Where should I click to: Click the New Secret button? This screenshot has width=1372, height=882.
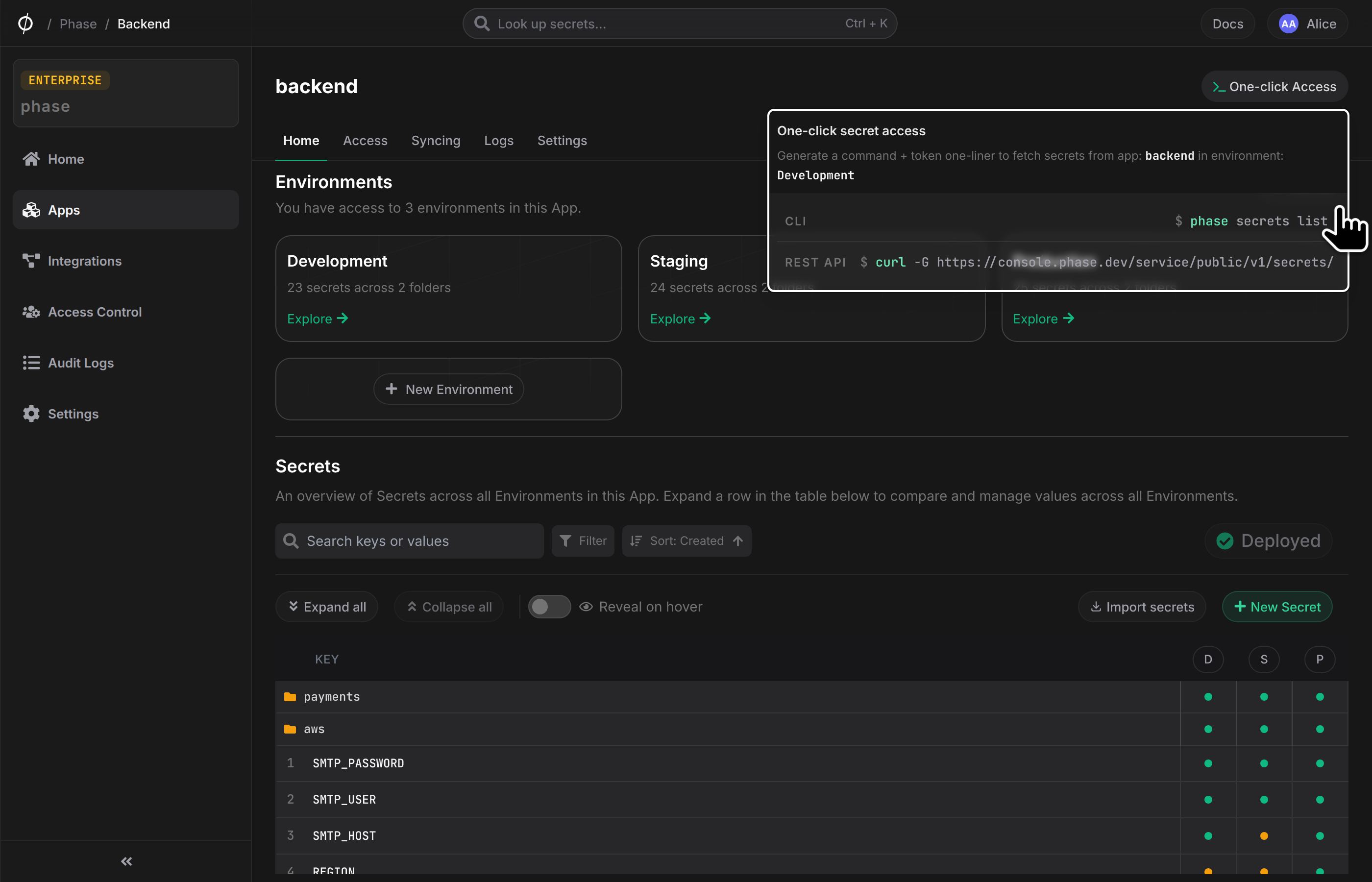[x=1276, y=607]
